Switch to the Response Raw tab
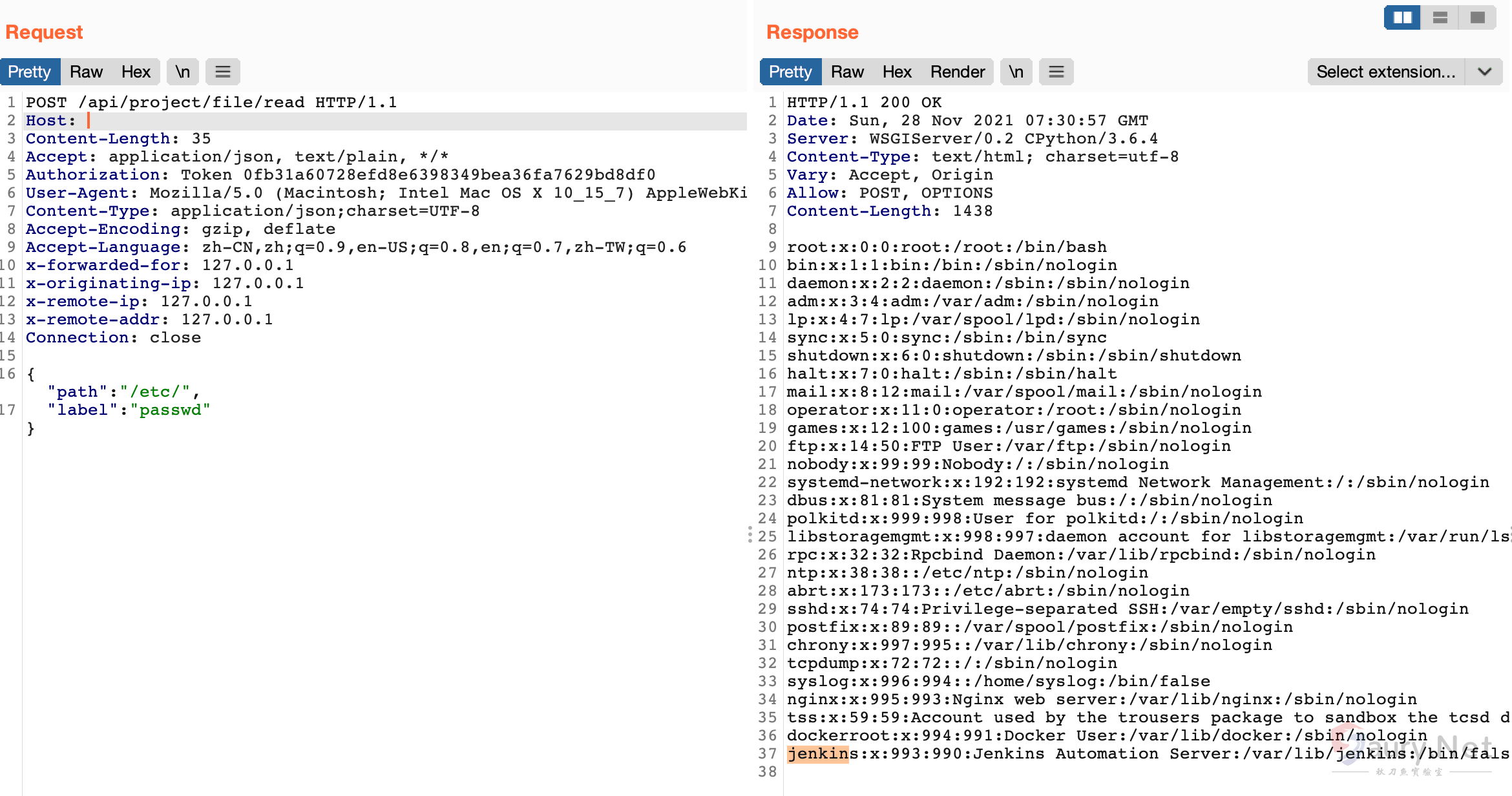The height and width of the screenshot is (796, 1512). (847, 72)
